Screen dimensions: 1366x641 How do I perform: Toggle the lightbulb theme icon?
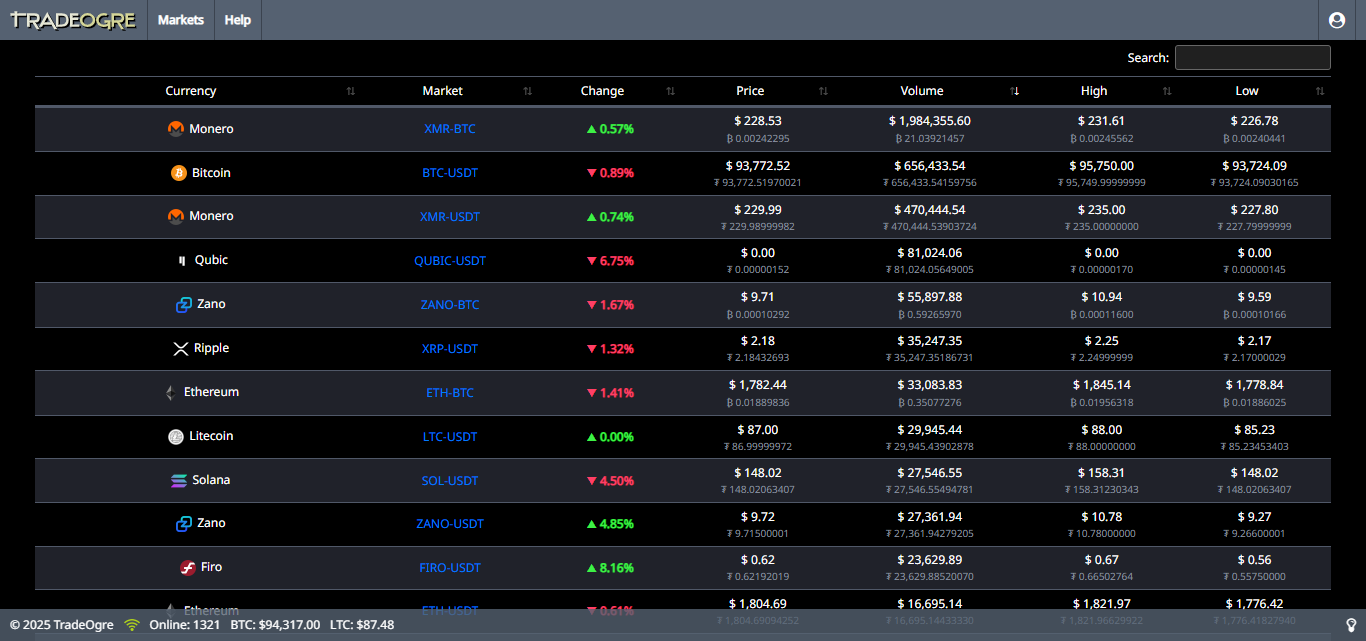[1351, 625]
